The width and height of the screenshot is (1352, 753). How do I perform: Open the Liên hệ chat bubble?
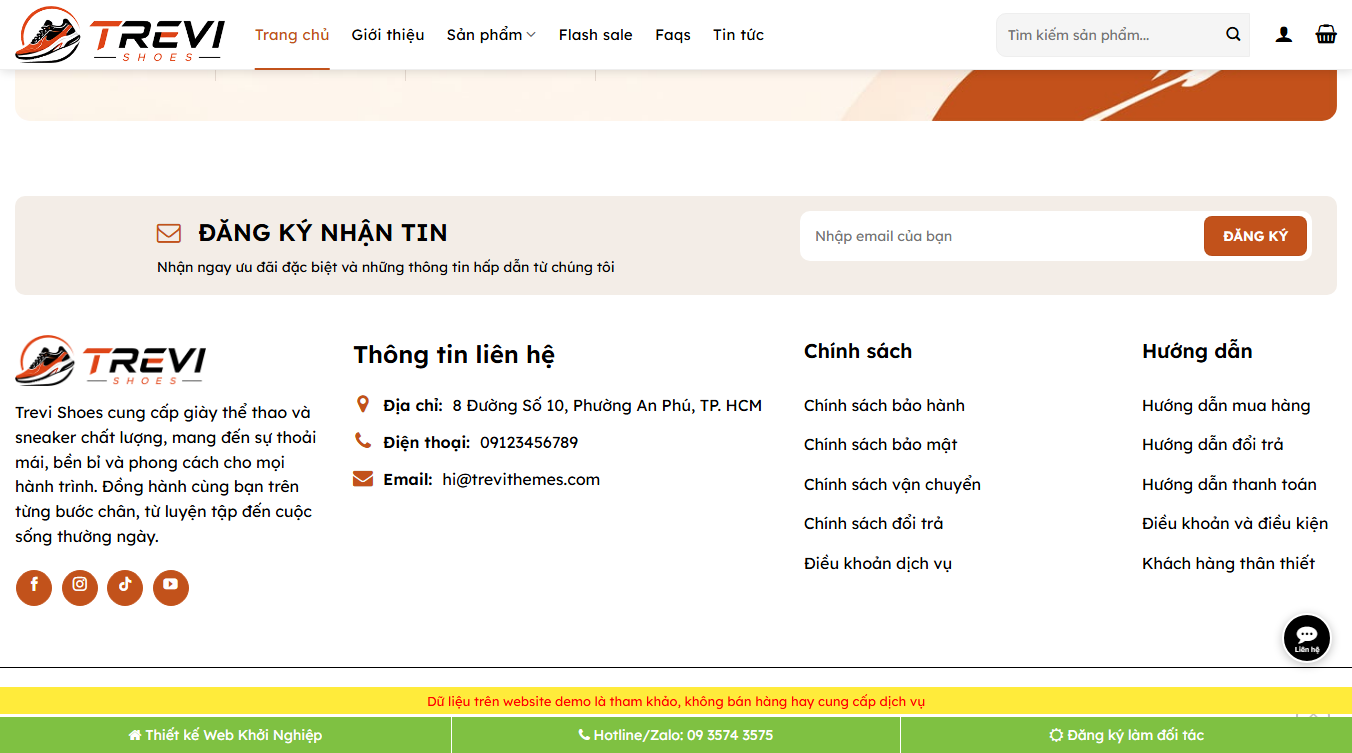tap(1307, 638)
